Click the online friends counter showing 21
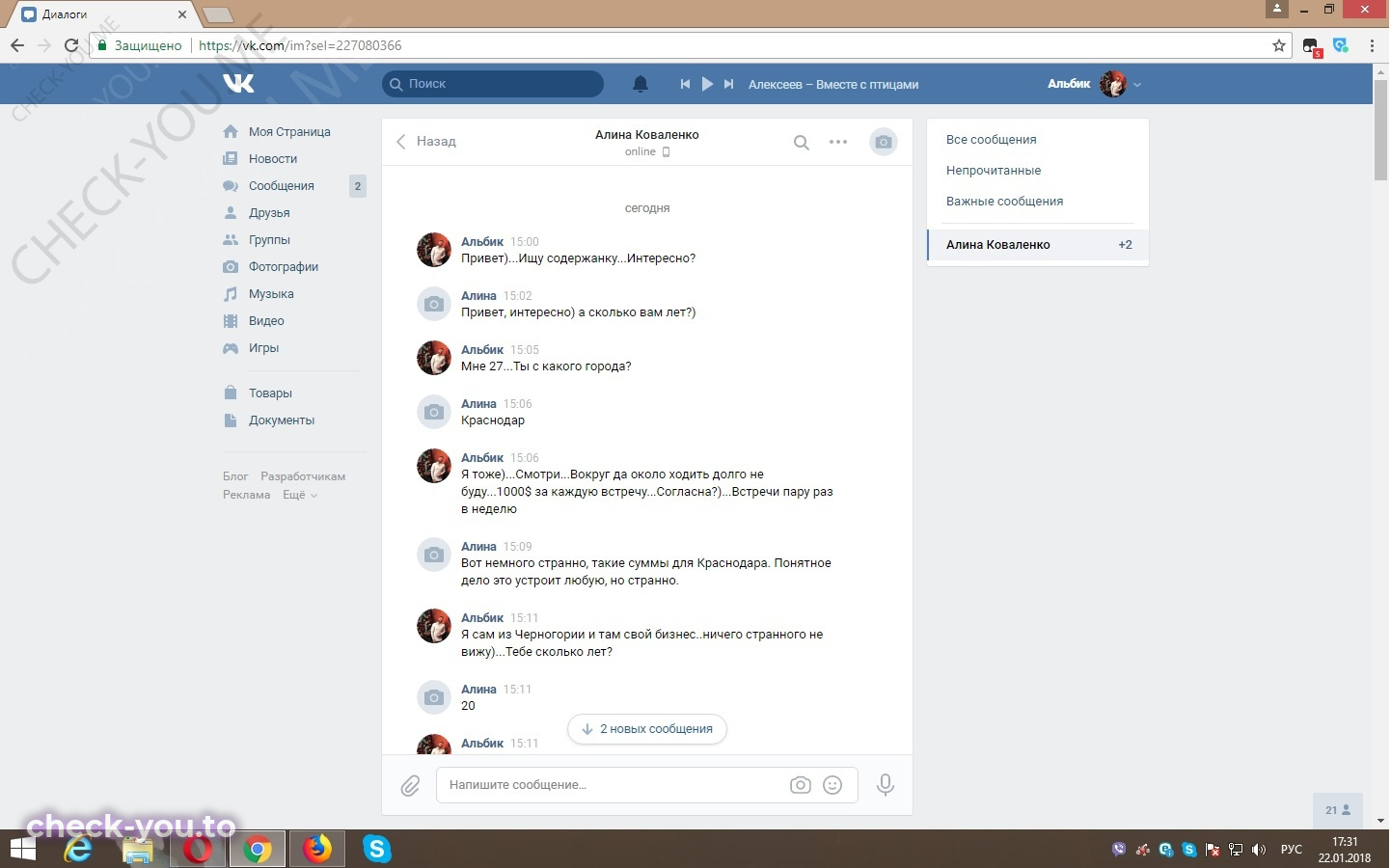Screen dimensions: 1391x868 [1338, 811]
